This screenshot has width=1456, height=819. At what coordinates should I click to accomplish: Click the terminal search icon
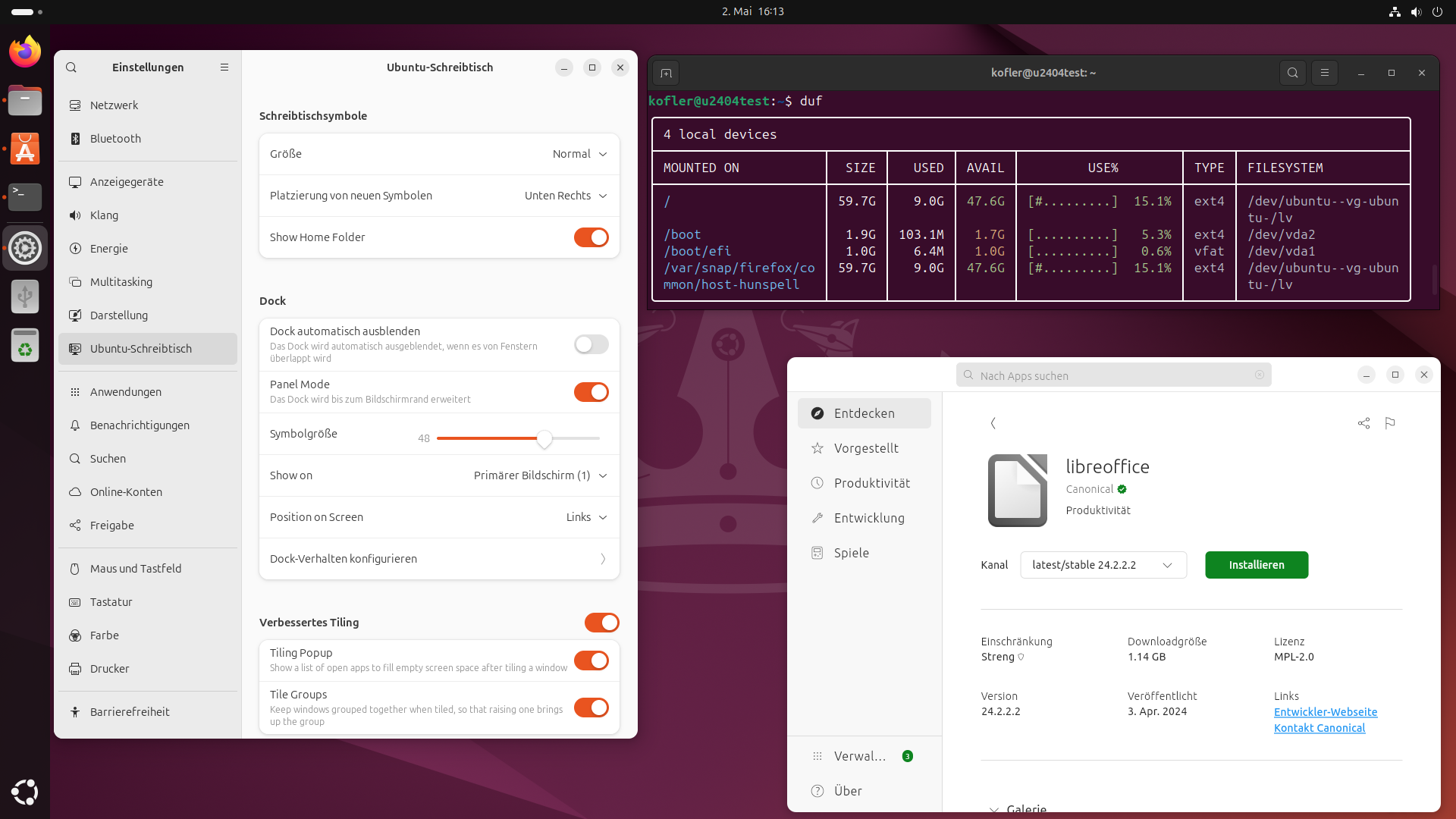pos(1293,73)
